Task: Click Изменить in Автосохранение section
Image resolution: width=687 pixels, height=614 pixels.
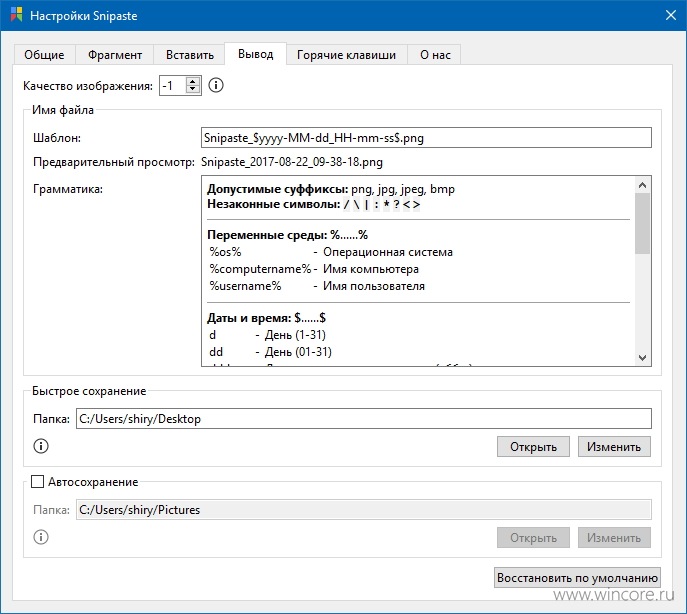Action: (614, 537)
